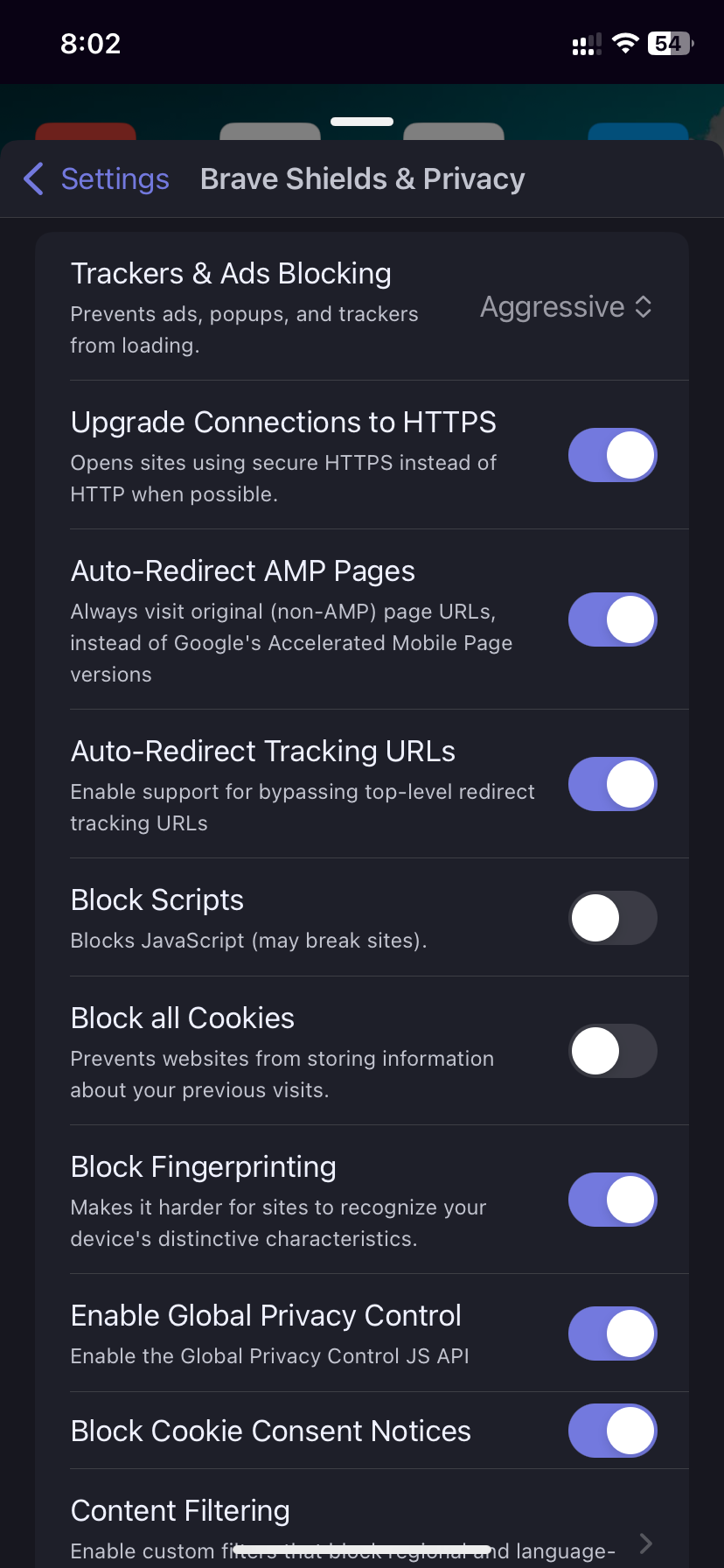Turn on Block all Cookies
This screenshot has height=1568, width=724.
612,1051
